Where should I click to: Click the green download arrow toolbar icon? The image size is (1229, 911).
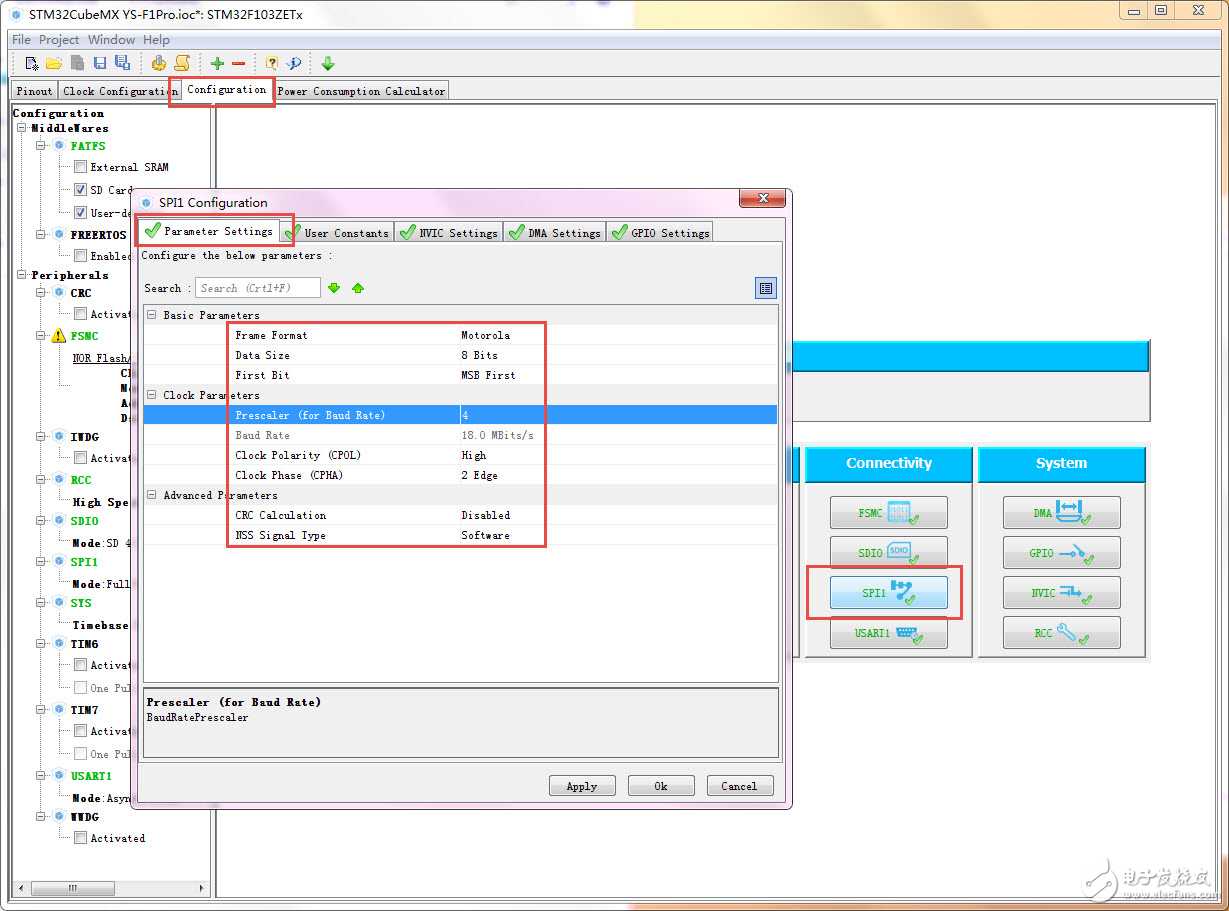pos(327,64)
